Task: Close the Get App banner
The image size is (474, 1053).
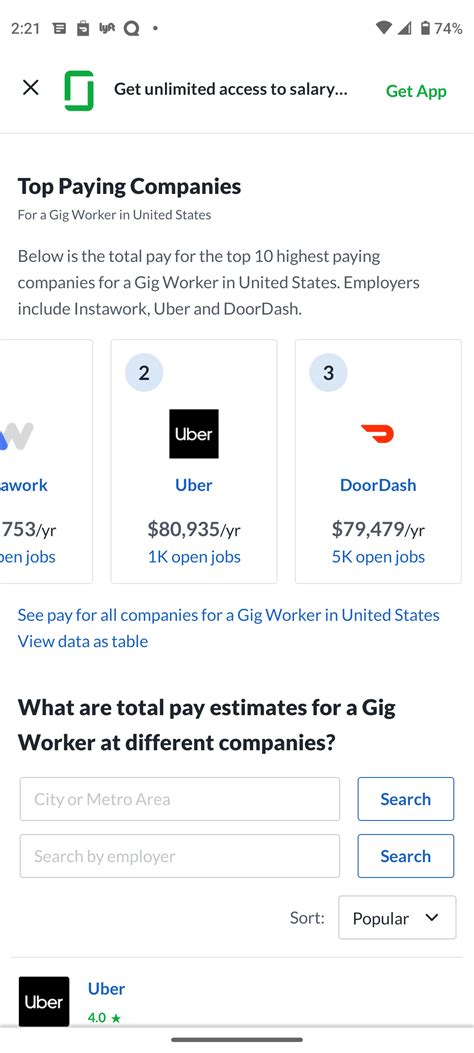Action: [x=30, y=87]
